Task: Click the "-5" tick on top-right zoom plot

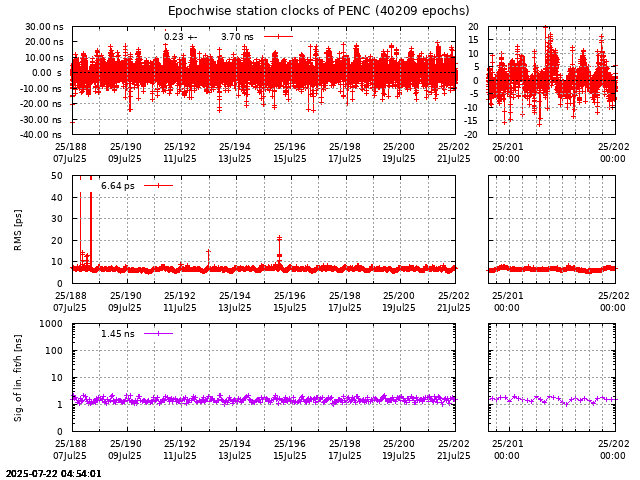Action: click(x=473, y=94)
